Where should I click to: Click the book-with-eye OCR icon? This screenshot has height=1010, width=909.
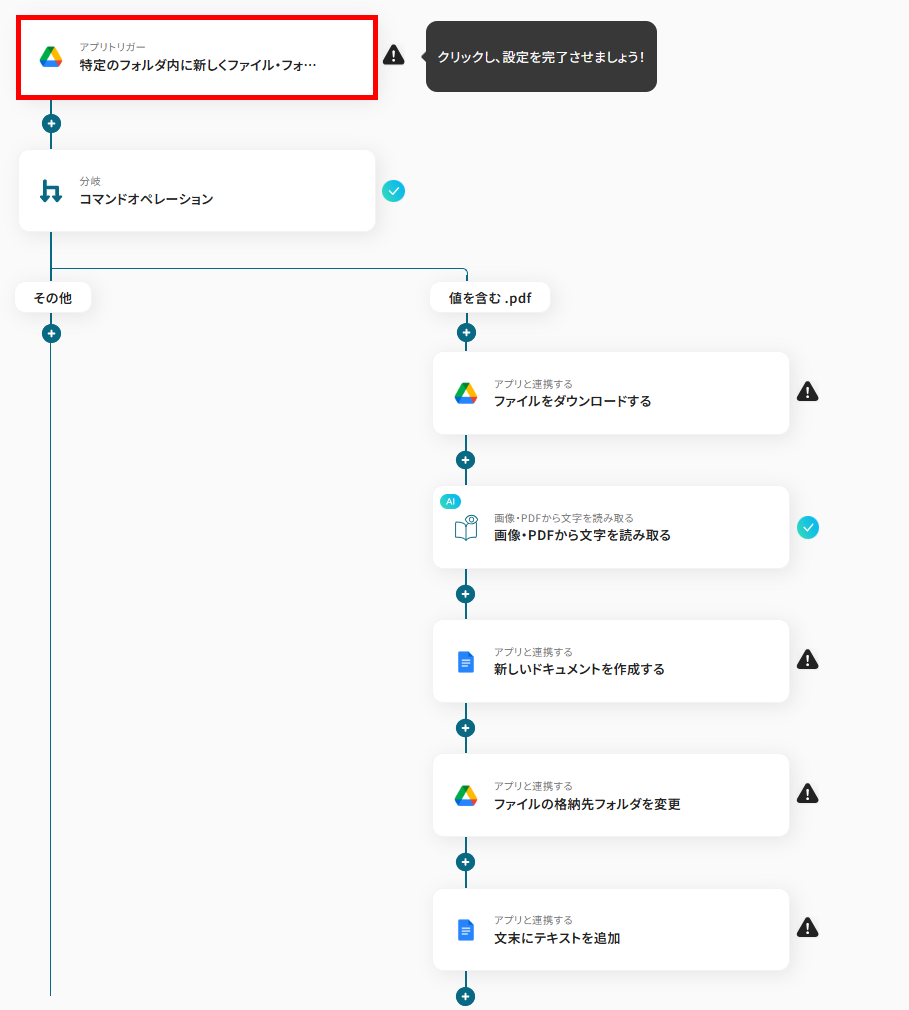point(466,528)
